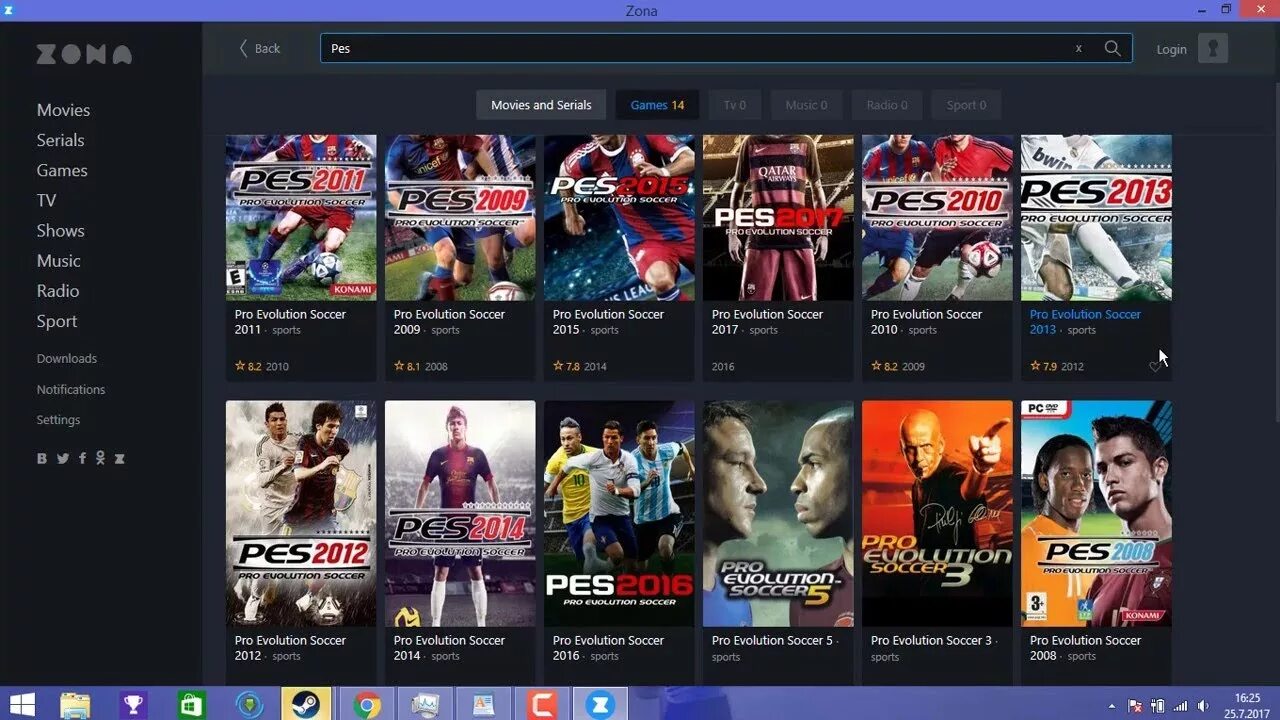
Task: Open Movies in the sidebar
Action: pyautogui.click(x=63, y=110)
